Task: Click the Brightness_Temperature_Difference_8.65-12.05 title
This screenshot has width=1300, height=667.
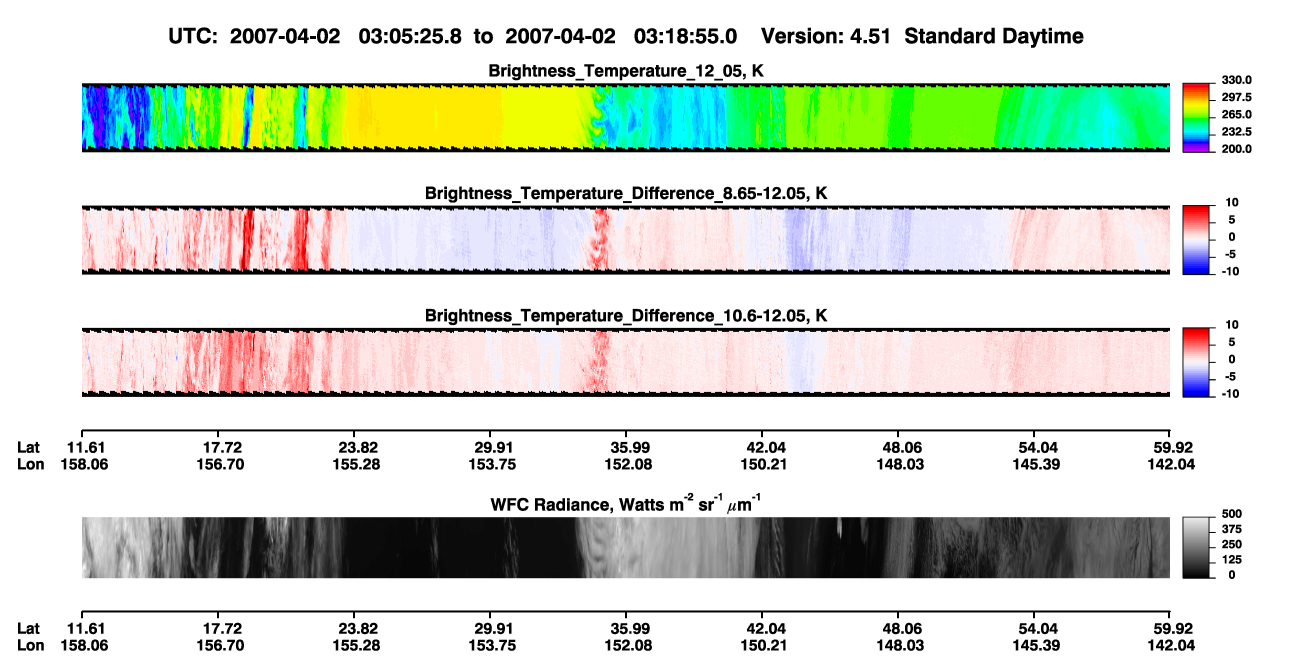Action: tap(626, 193)
